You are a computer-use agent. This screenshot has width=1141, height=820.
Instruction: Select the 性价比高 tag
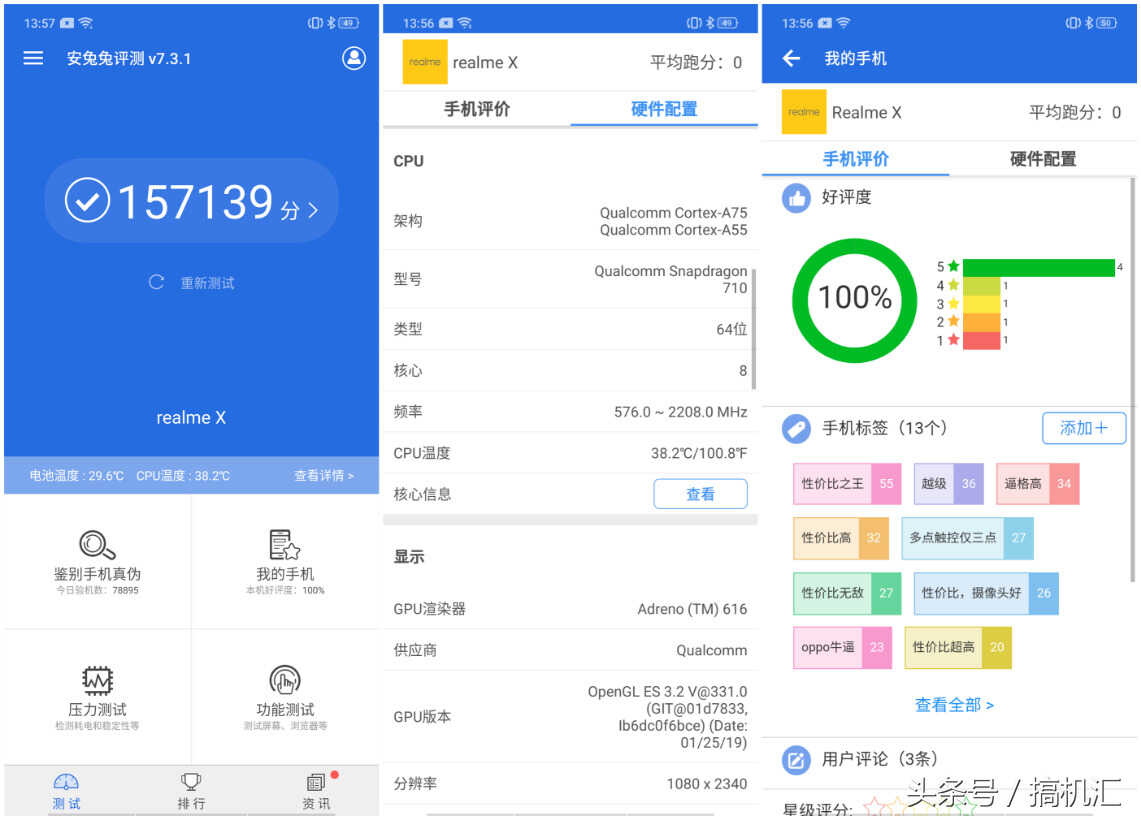pyautogui.click(x=841, y=538)
